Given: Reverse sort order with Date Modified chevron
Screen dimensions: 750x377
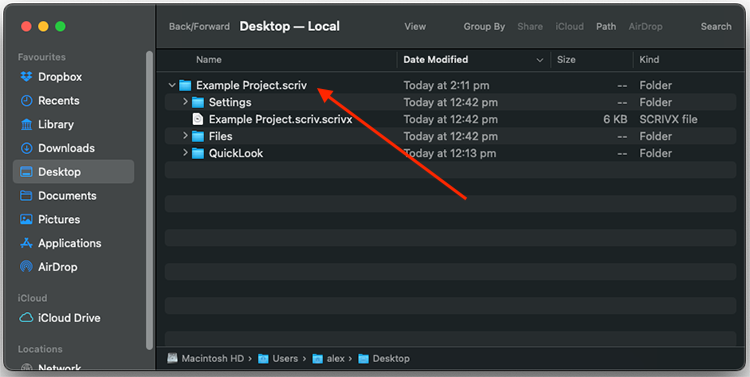Looking at the screenshot, I should (540, 60).
